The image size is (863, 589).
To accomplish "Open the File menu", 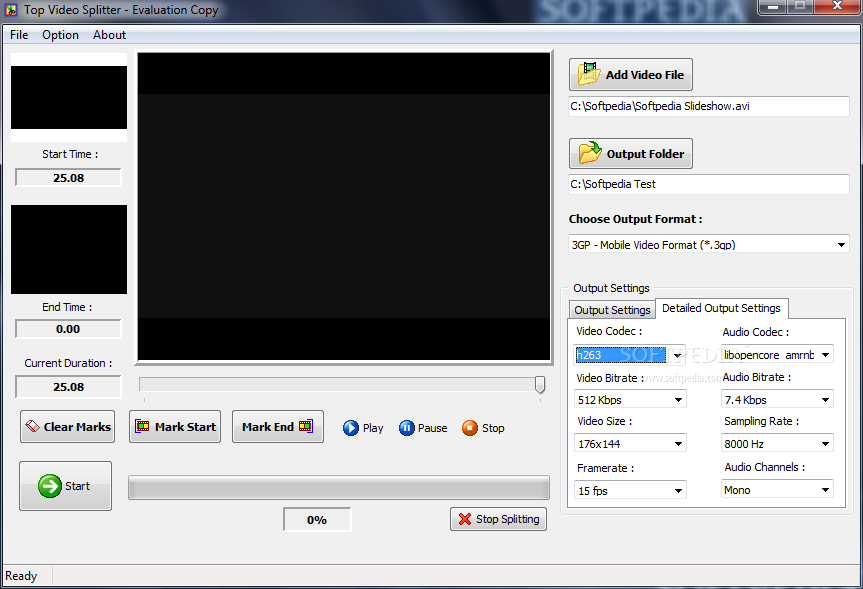I will tap(19, 35).
